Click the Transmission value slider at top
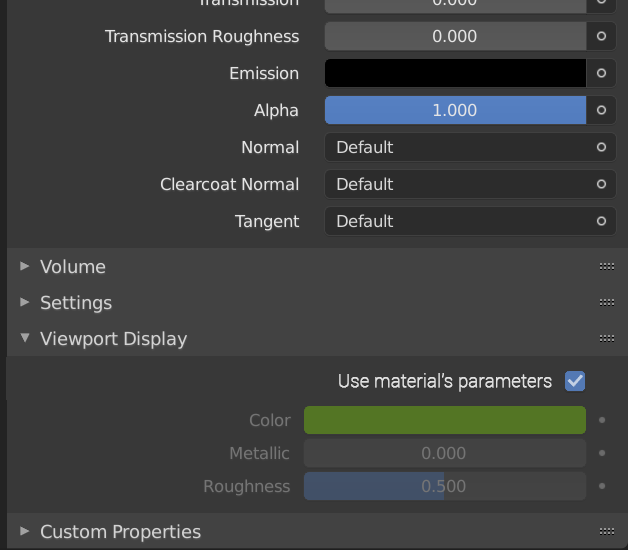The height and width of the screenshot is (550, 628). pyautogui.click(x=455, y=6)
